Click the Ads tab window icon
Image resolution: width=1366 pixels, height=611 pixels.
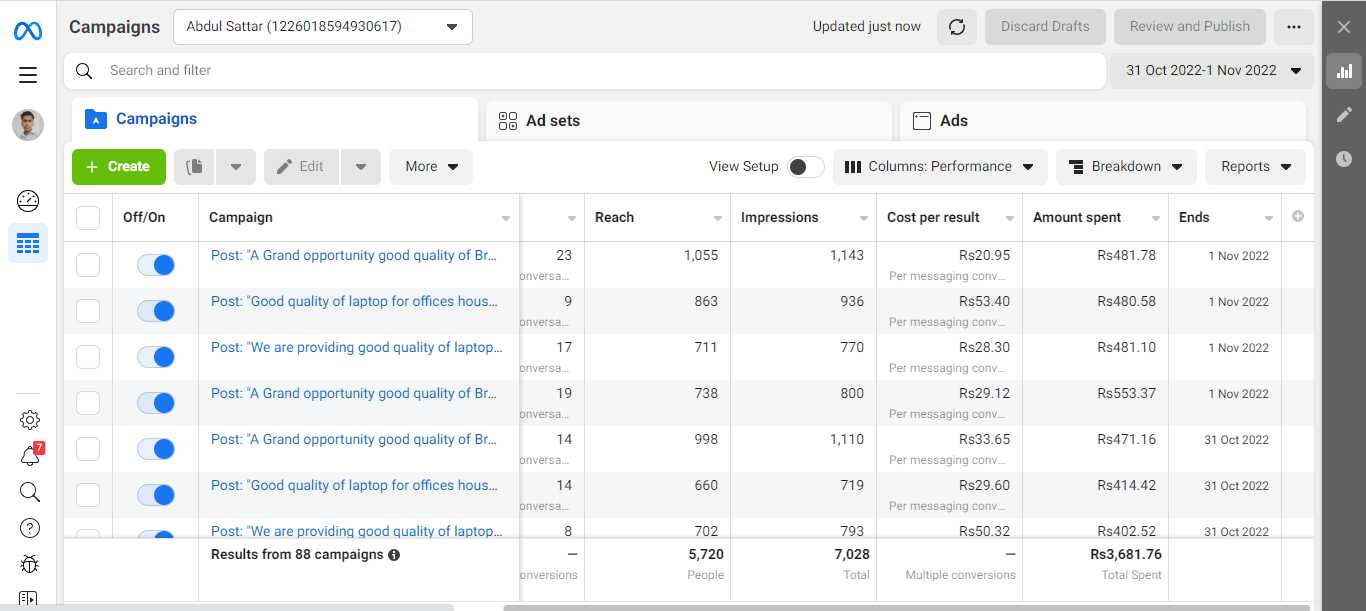pos(922,121)
